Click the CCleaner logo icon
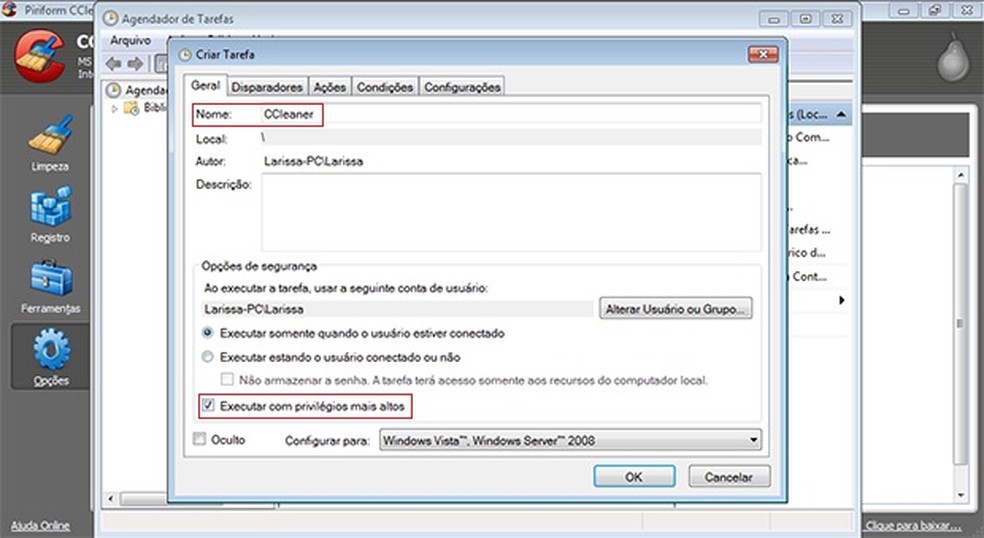This screenshot has height=538, width=984. click(x=40, y=56)
